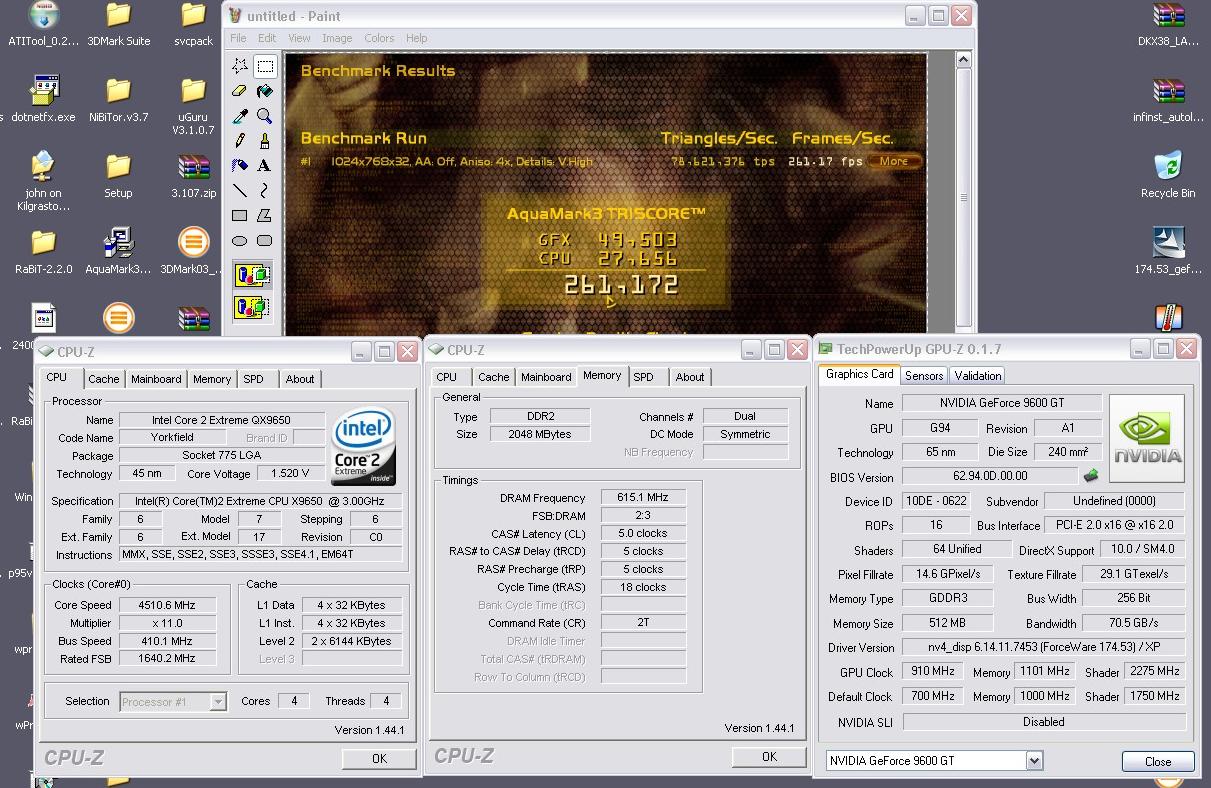Pick the Eraser tool in Paint
This screenshot has height=788, width=1211.
coord(240,91)
